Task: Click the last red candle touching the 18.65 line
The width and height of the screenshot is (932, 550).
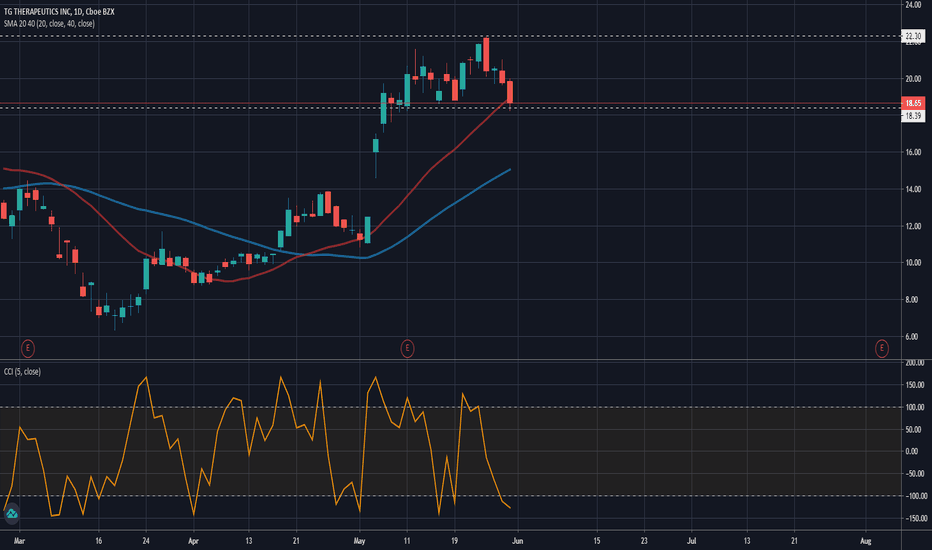Action: [510, 92]
